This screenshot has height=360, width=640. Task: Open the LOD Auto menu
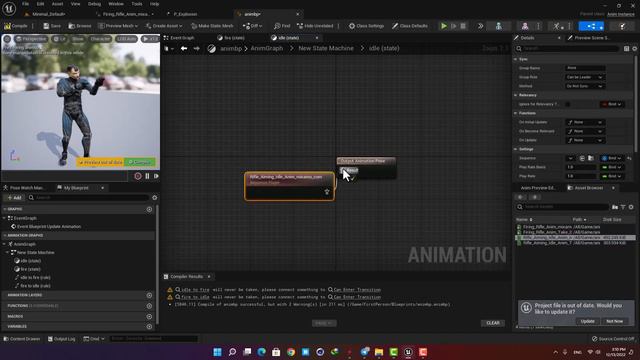coord(126,39)
